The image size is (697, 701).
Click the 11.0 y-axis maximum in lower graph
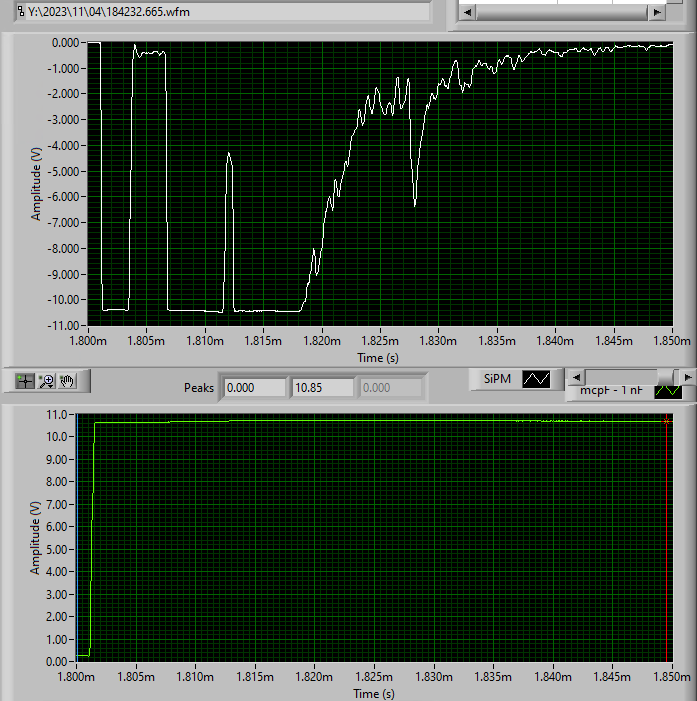tap(57, 415)
